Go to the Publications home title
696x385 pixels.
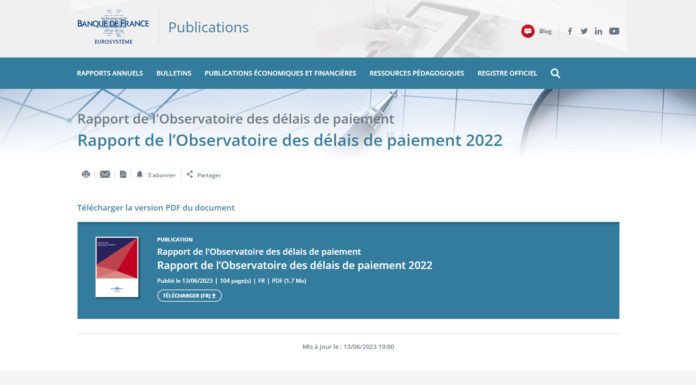208,27
